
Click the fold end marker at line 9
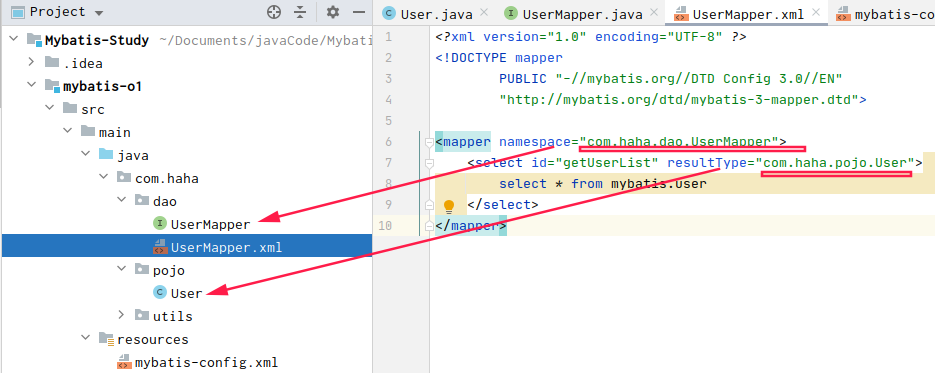pos(428,205)
